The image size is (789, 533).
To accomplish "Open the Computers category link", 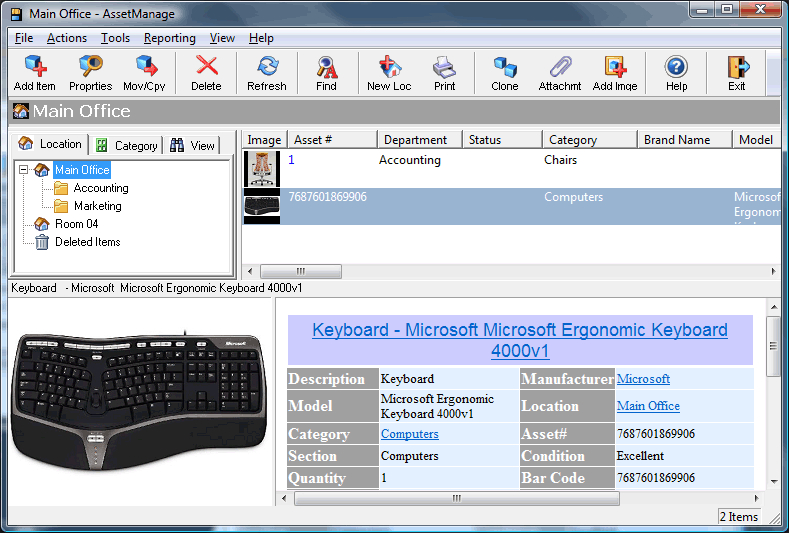I will 409,434.
